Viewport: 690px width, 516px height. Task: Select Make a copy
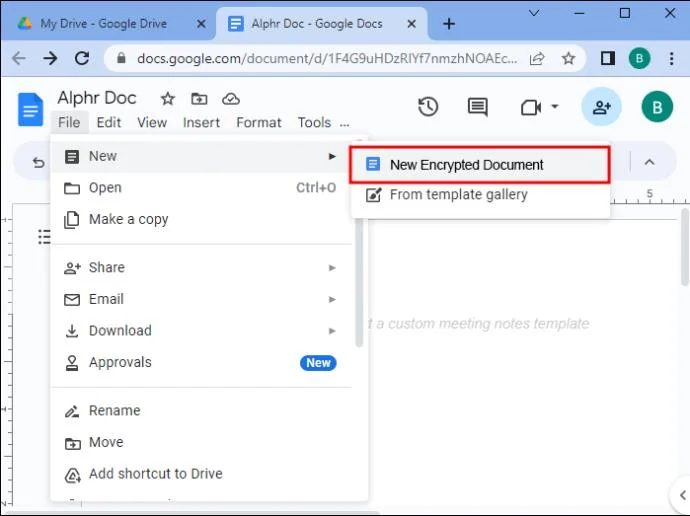point(202,219)
